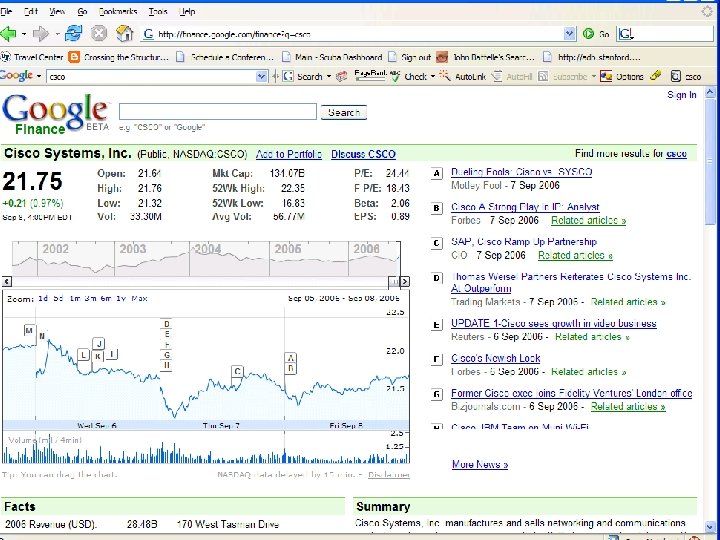
Task: Open the Crossing the Structur... Blogger bookmark
Action: pyautogui.click(x=118, y=57)
